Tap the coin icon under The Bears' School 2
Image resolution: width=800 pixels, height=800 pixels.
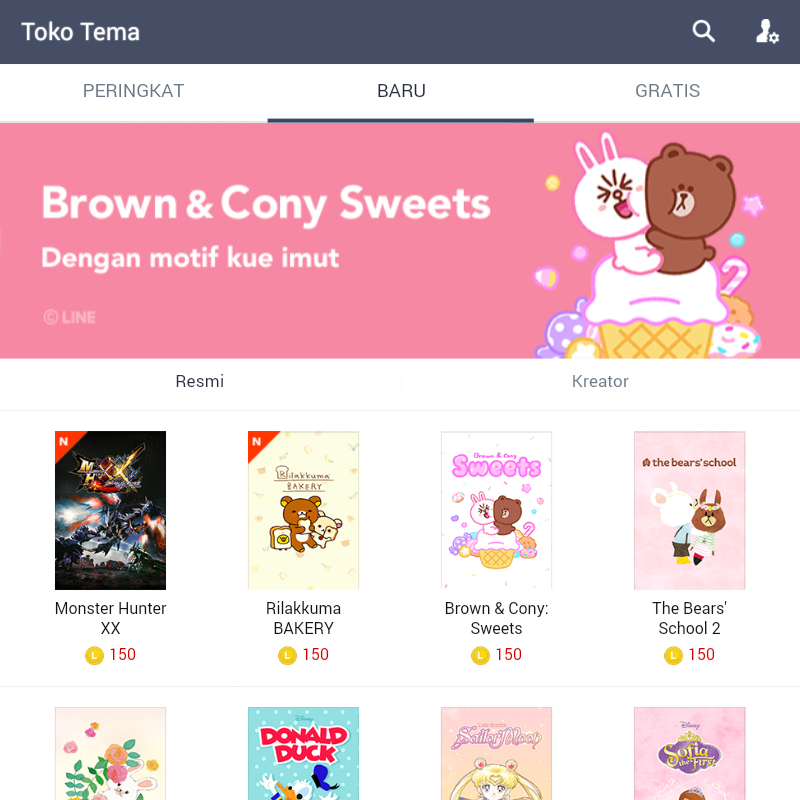pyautogui.click(x=673, y=655)
